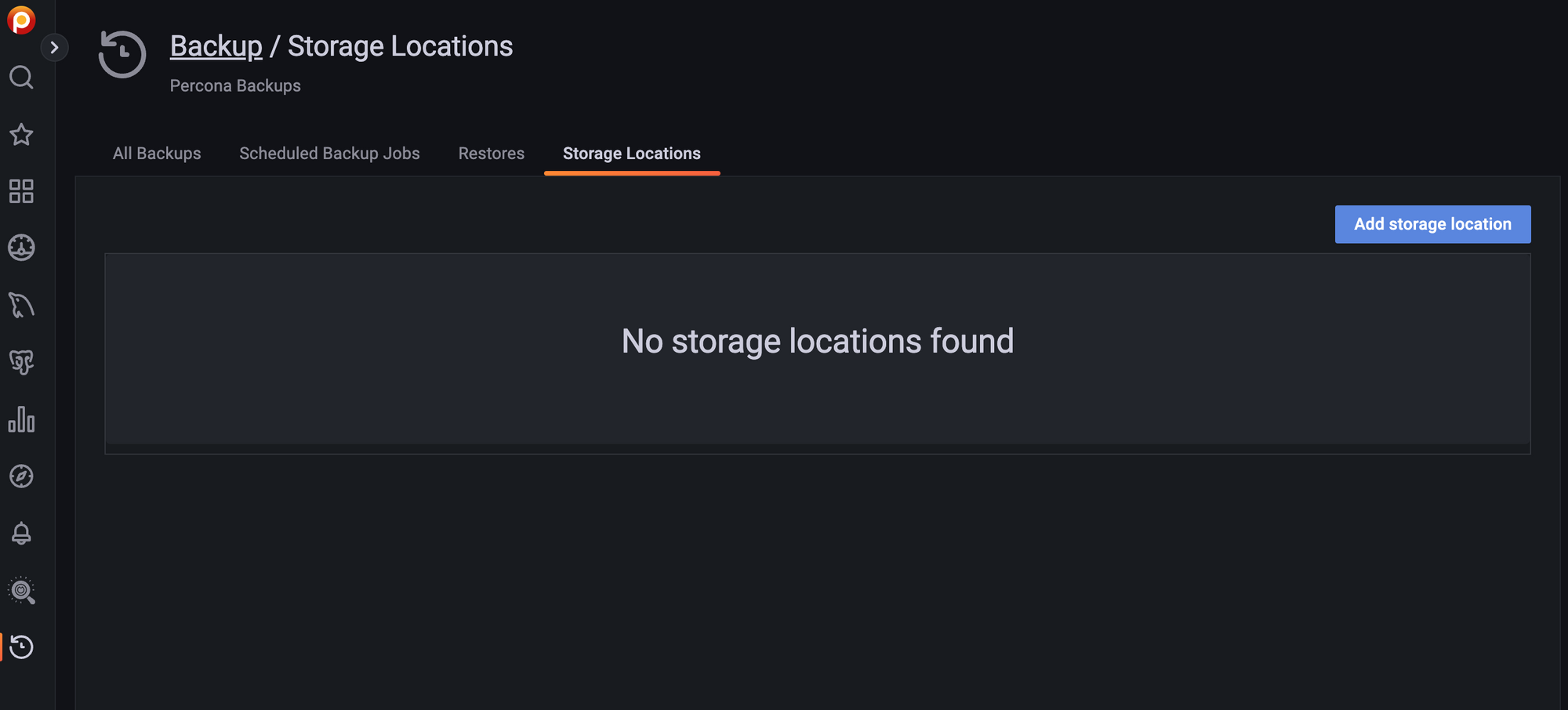Select the Storage Locations tab
The image size is (1568, 710).
tap(632, 154)
